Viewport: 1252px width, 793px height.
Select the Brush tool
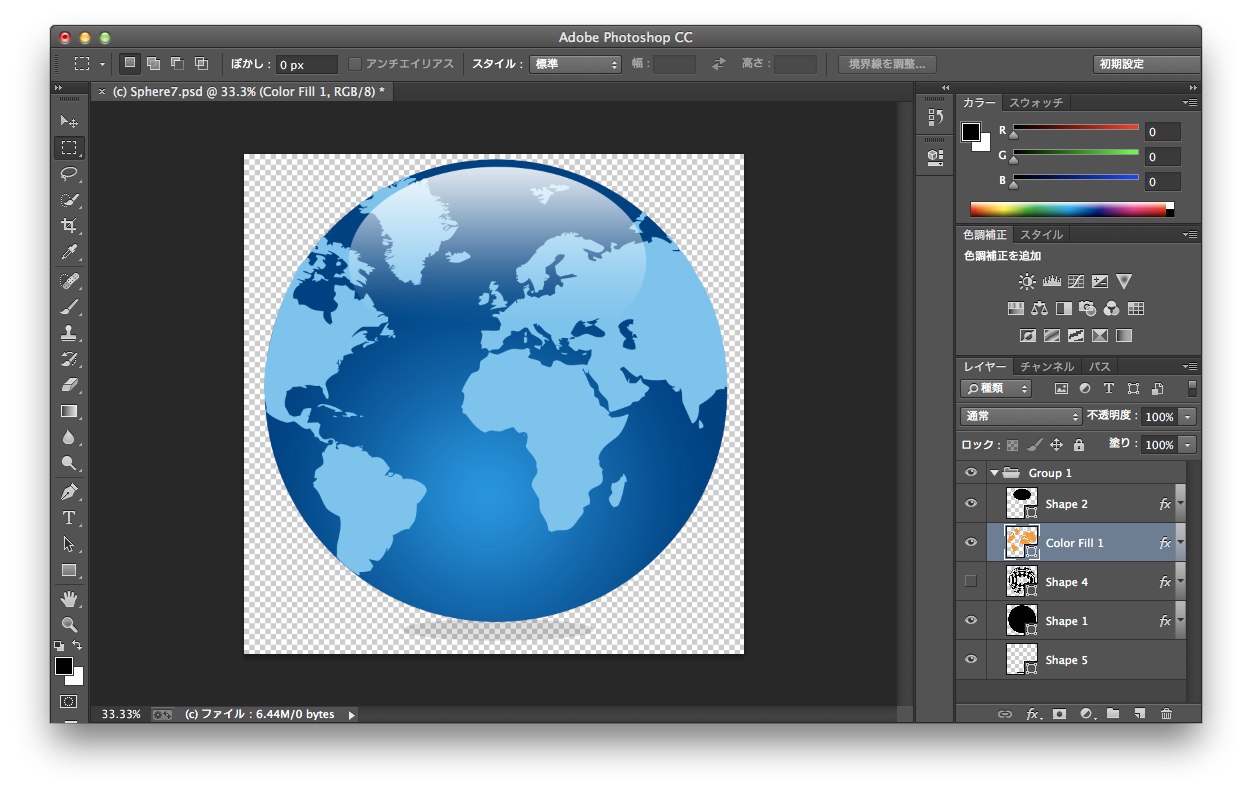coord(69,307)
